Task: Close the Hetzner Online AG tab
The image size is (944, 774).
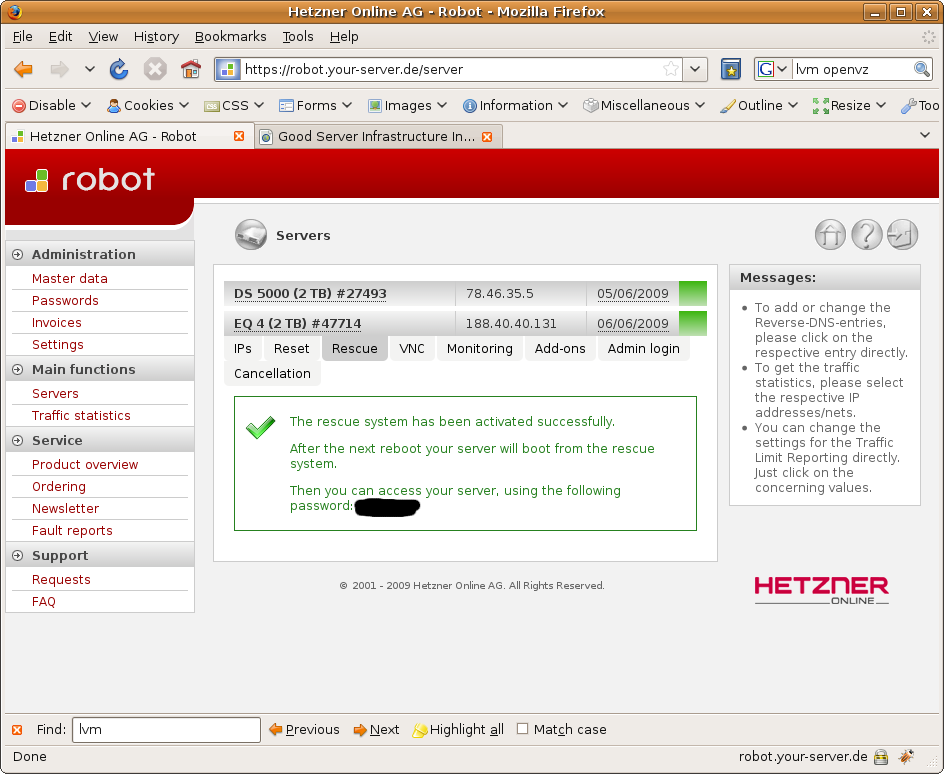Action: (239, 136)
